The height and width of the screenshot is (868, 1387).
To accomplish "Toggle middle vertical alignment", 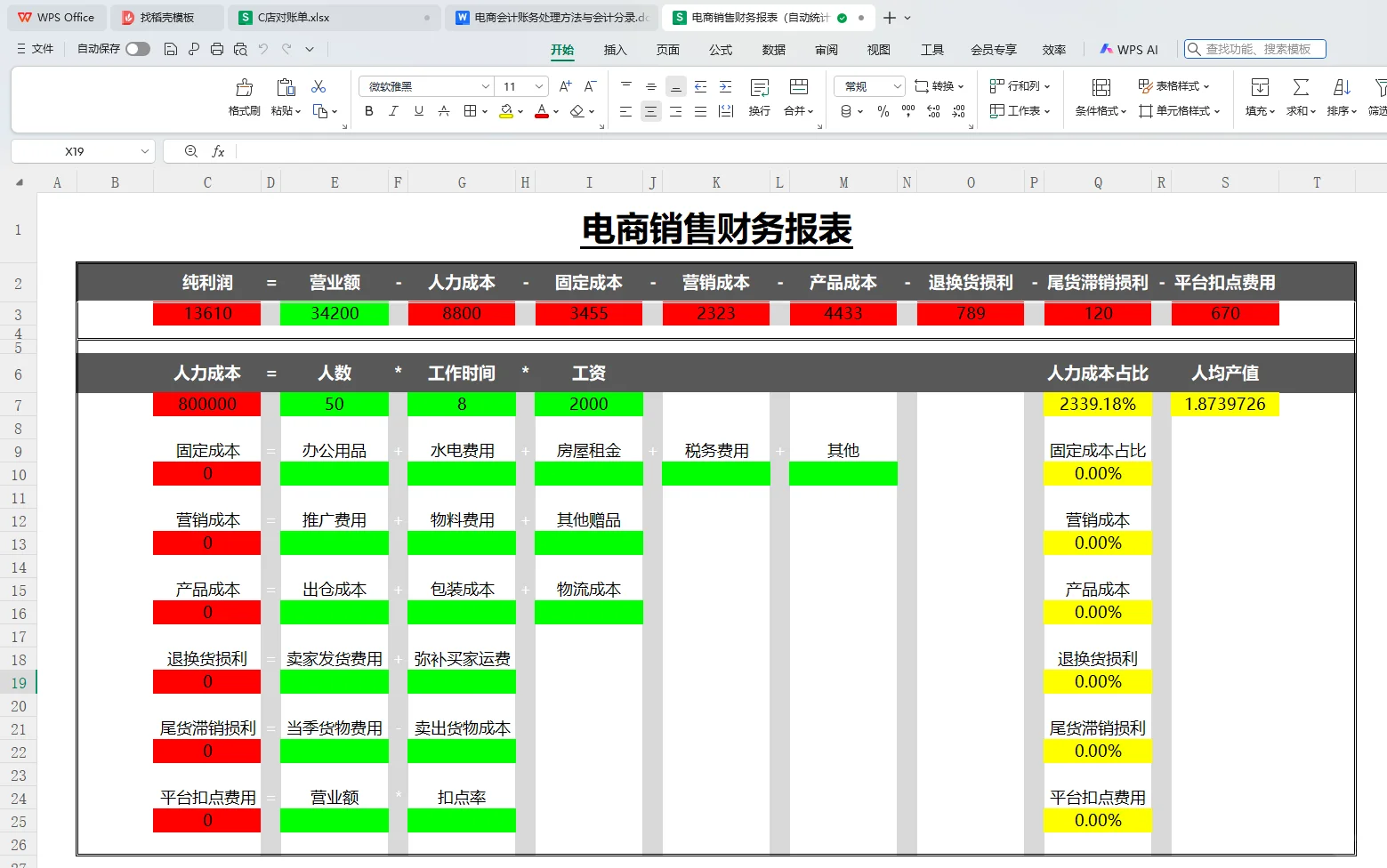I will 651,86.
